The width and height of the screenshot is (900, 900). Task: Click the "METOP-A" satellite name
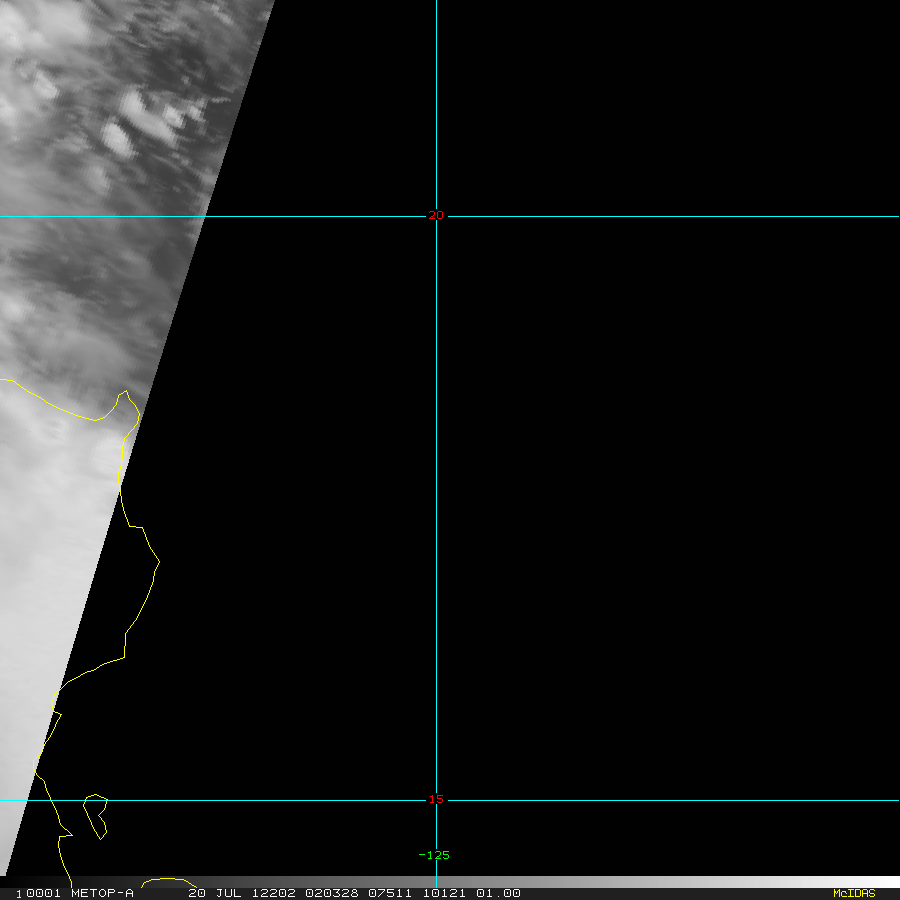click(102, 893)
